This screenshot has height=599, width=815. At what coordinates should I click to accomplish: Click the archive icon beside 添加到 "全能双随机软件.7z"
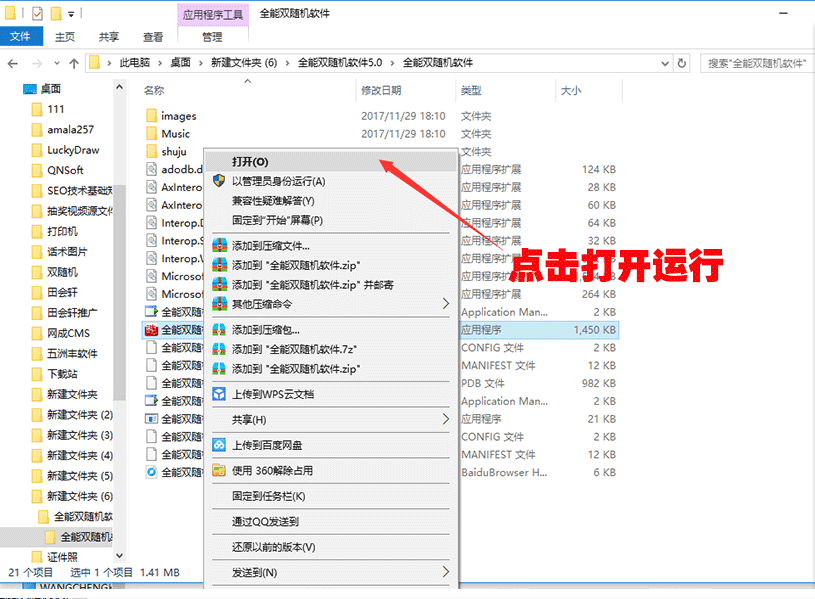pos(219,349)
